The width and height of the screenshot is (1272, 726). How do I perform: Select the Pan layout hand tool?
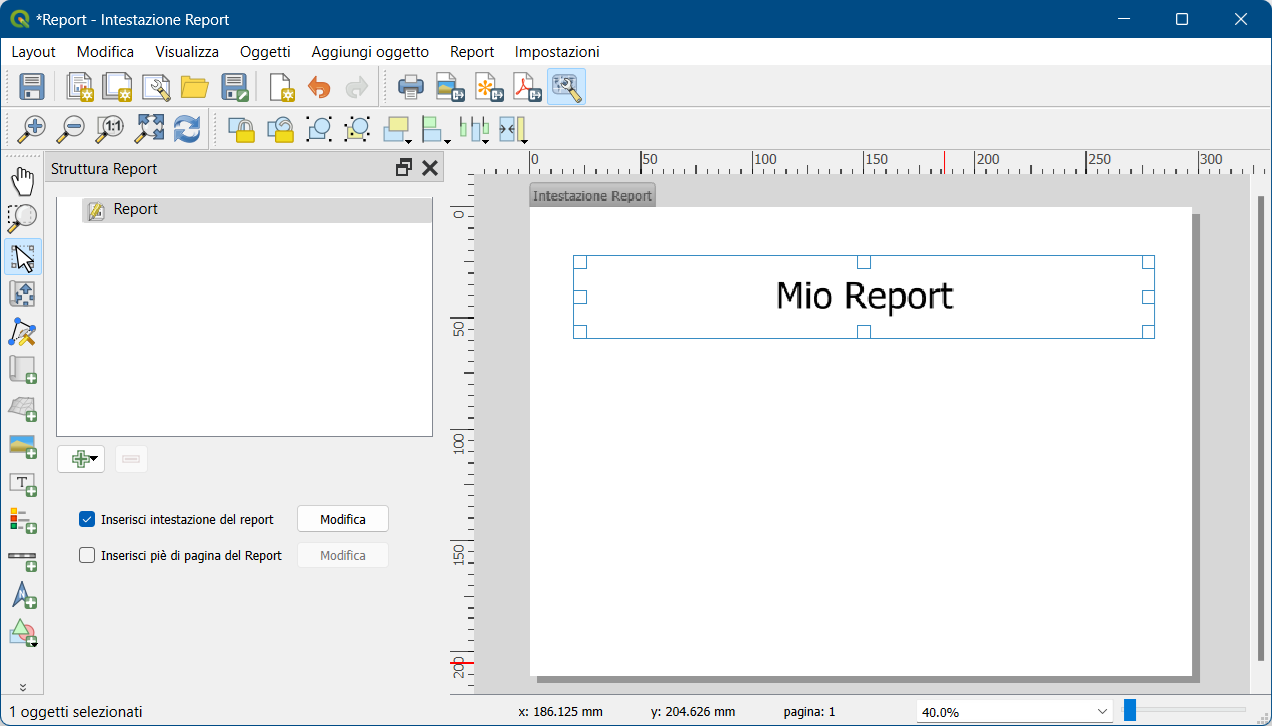(x=22, y=181)
